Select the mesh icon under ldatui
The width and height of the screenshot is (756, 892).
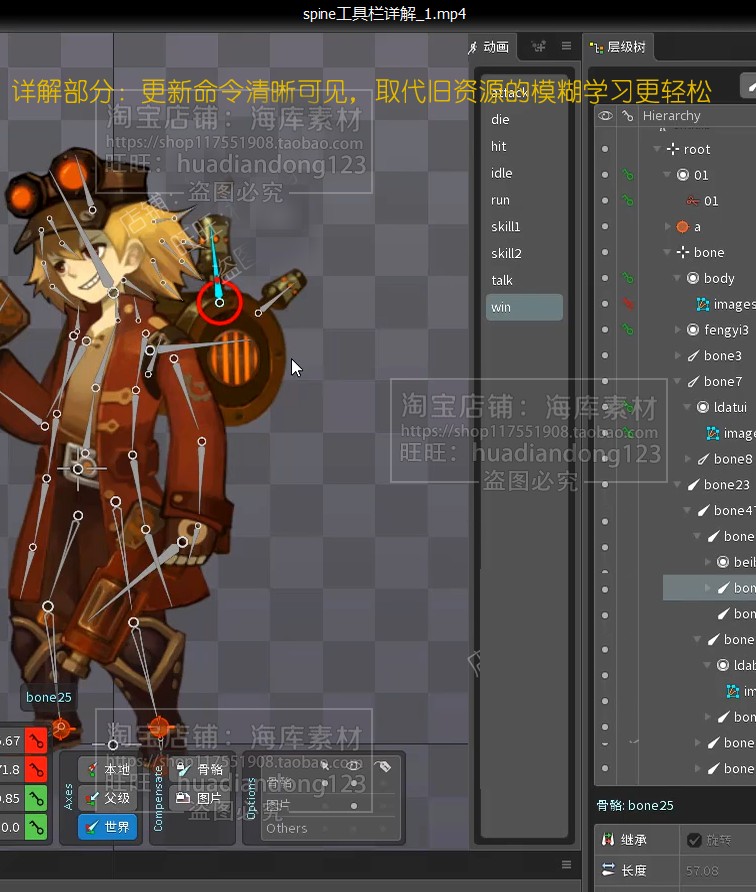(x=713, y=433)
